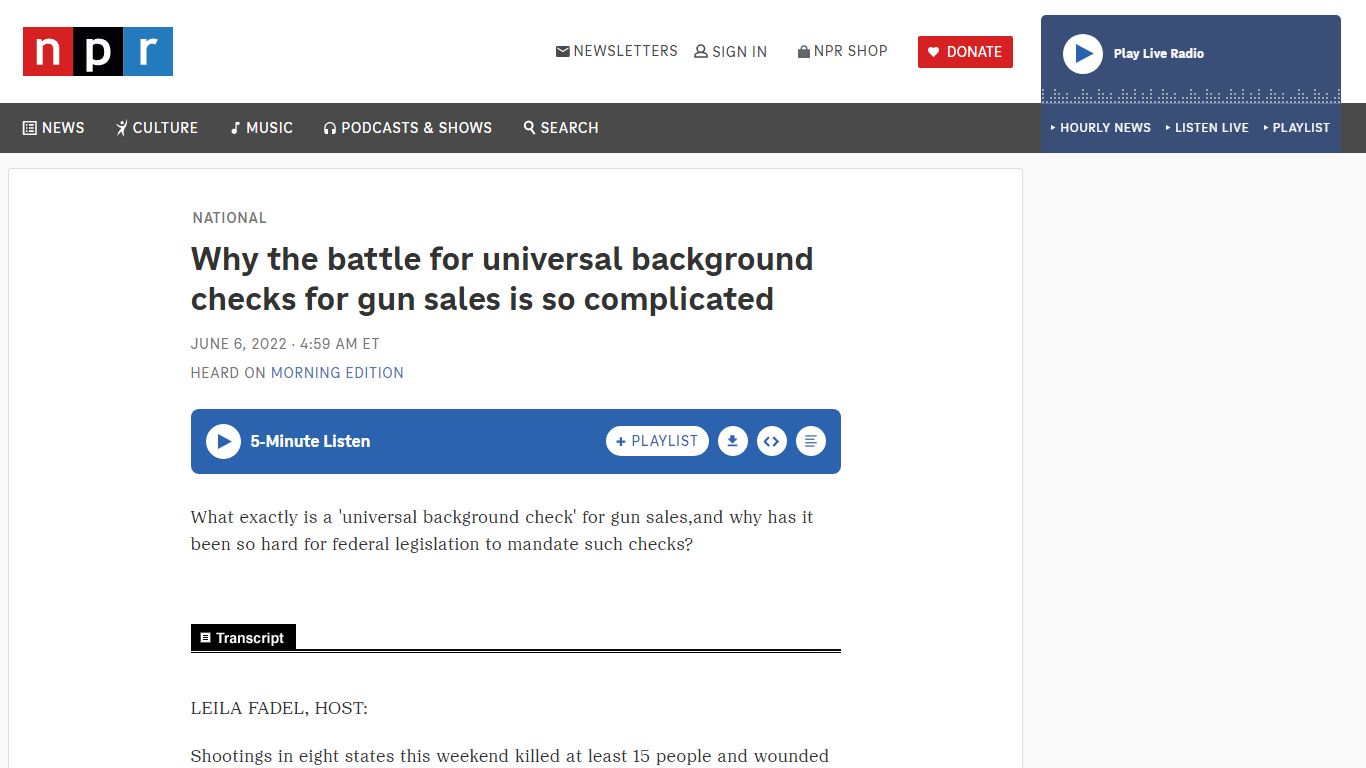Visit the NPR Shop link
The height and width of the screenshot is (768, 1366).
pos(842,51)
